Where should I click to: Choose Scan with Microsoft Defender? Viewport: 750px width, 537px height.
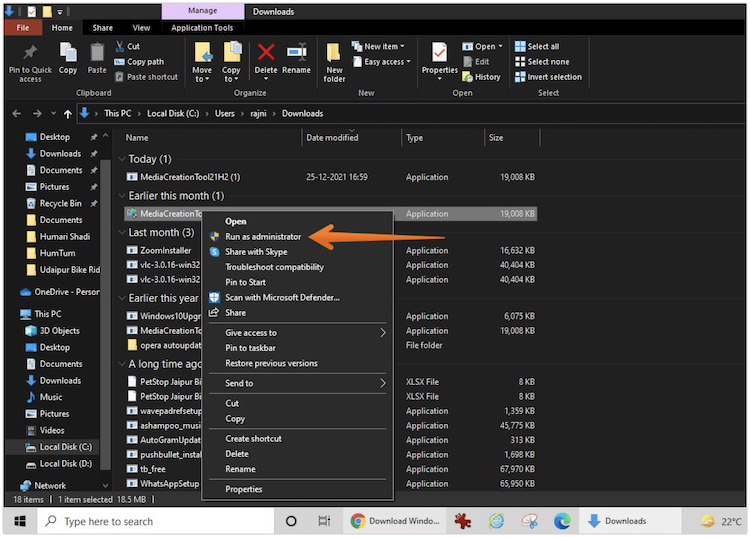(x=282, y=297)
